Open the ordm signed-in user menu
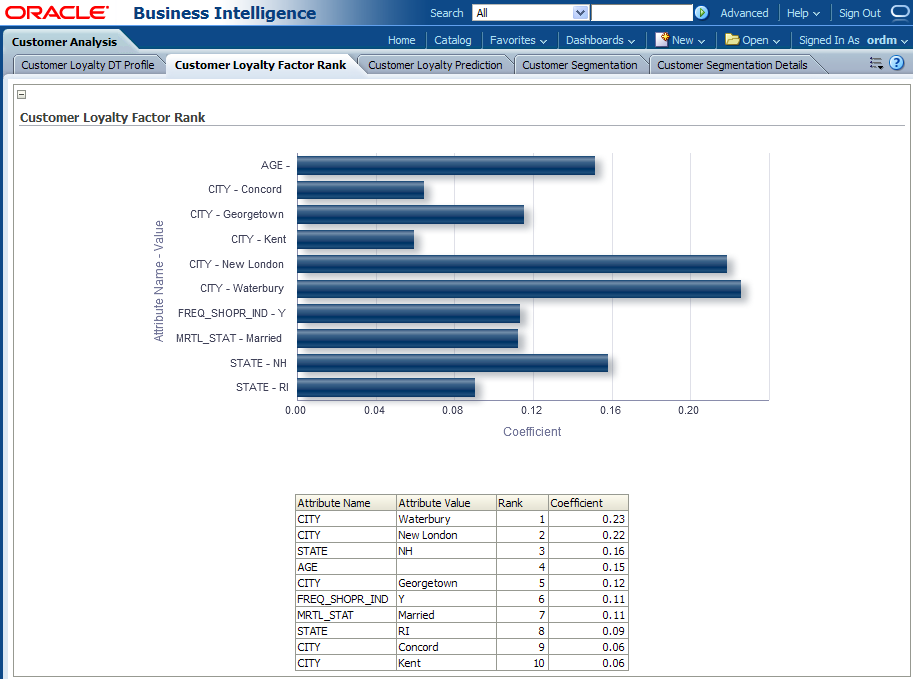 (887, 40)
